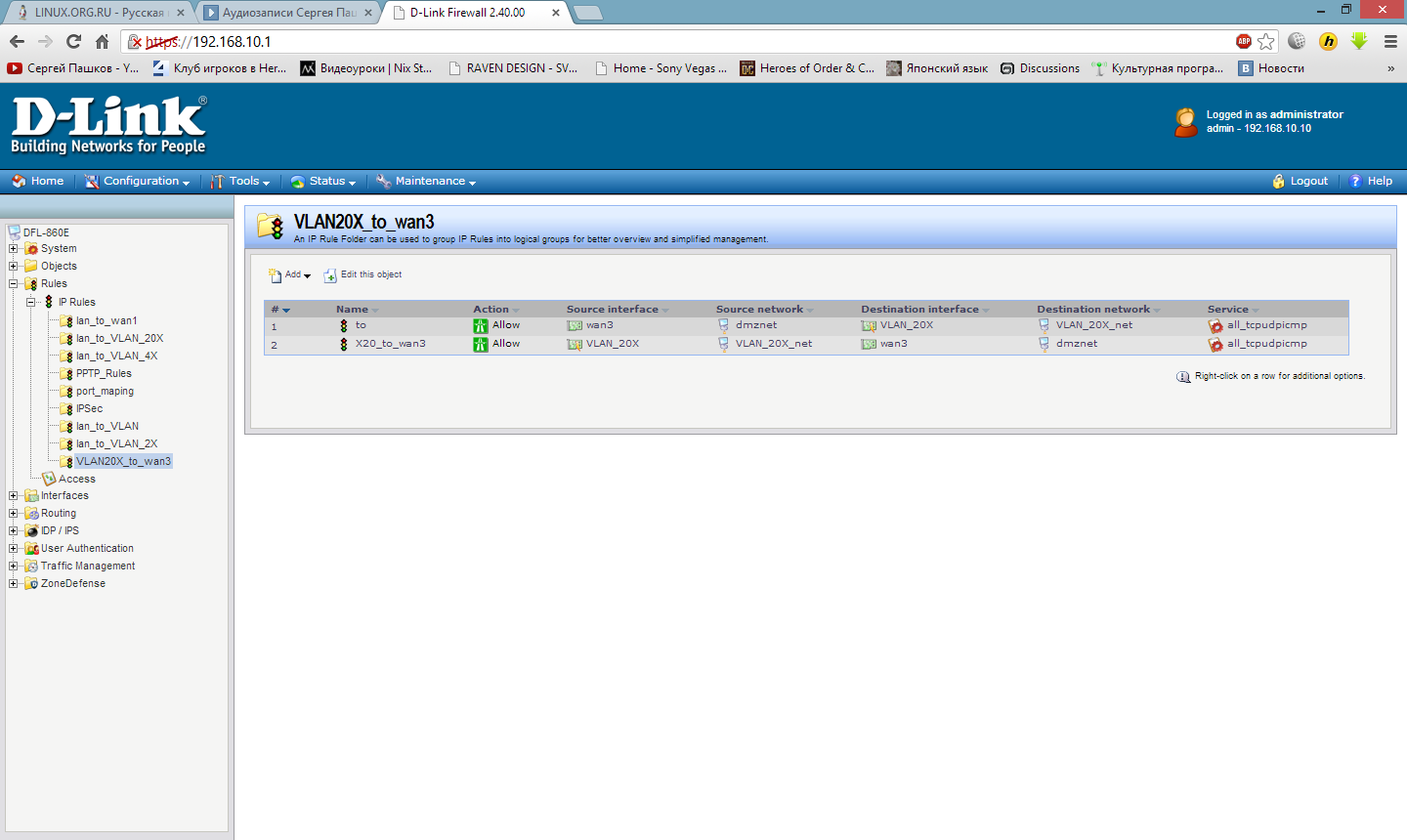1407x840 pixels.
Task: Expand the ZoneDefense tree node
Action: [14, 584]
